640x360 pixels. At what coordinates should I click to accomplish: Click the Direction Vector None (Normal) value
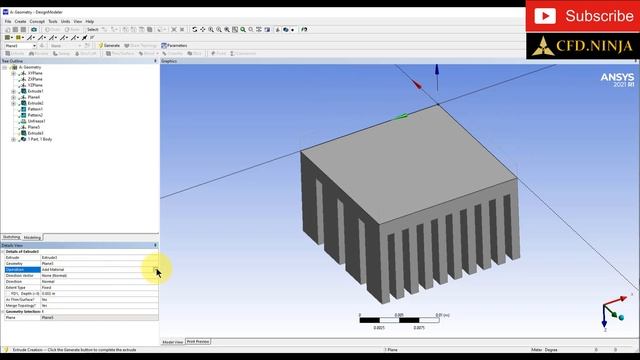(99, 276)
